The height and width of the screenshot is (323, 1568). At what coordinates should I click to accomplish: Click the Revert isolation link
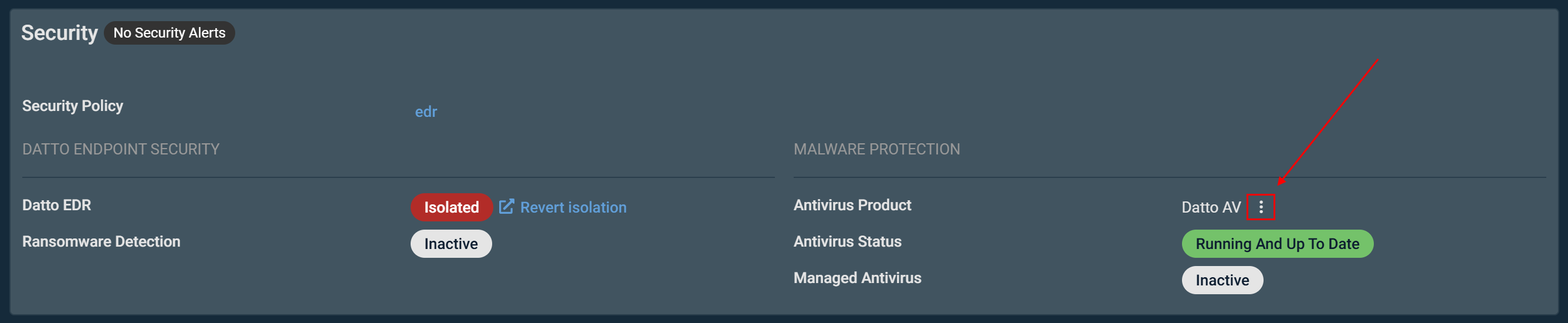pos(573,207)
